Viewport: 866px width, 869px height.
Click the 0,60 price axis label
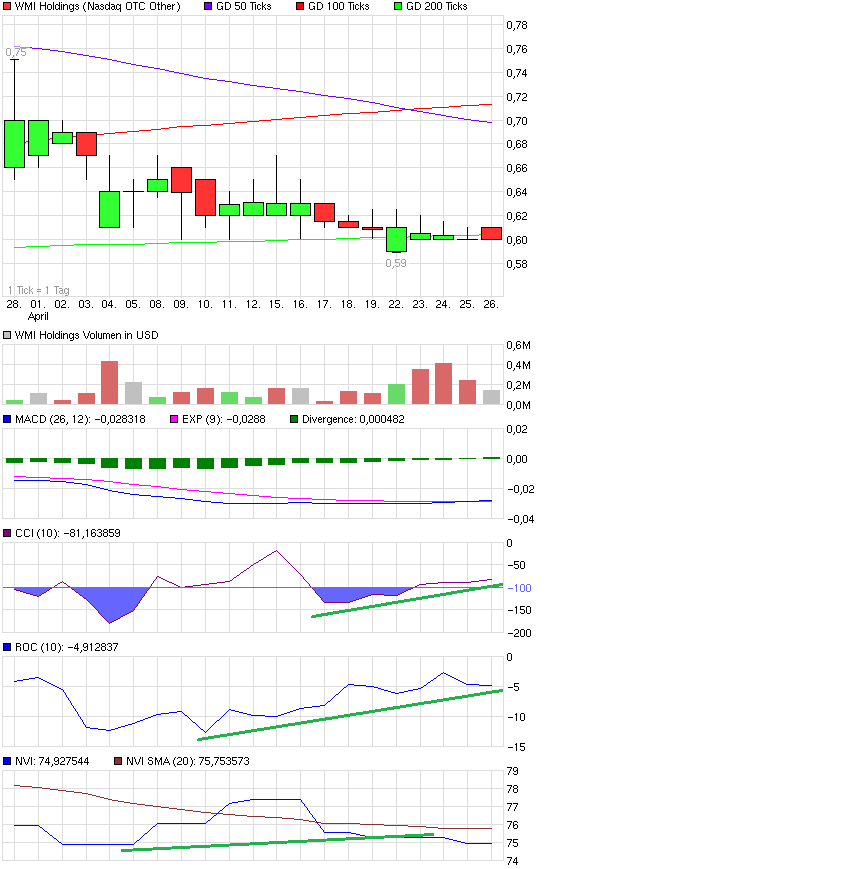(x=517, y=240)
